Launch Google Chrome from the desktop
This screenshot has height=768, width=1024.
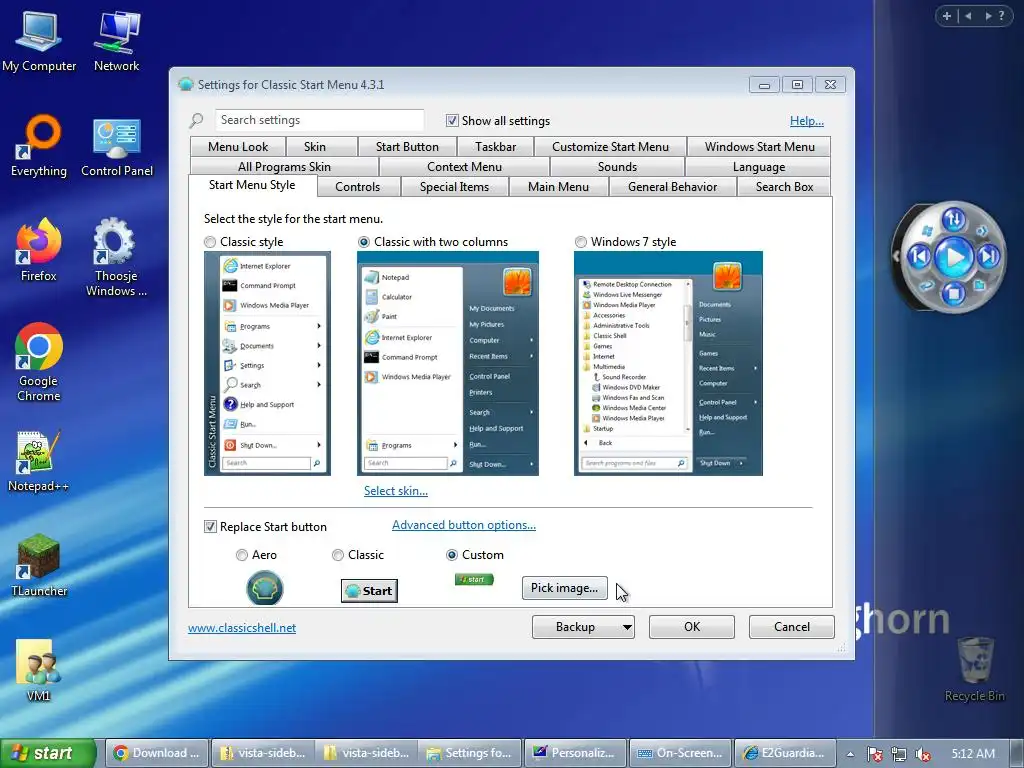click(39, 361)
